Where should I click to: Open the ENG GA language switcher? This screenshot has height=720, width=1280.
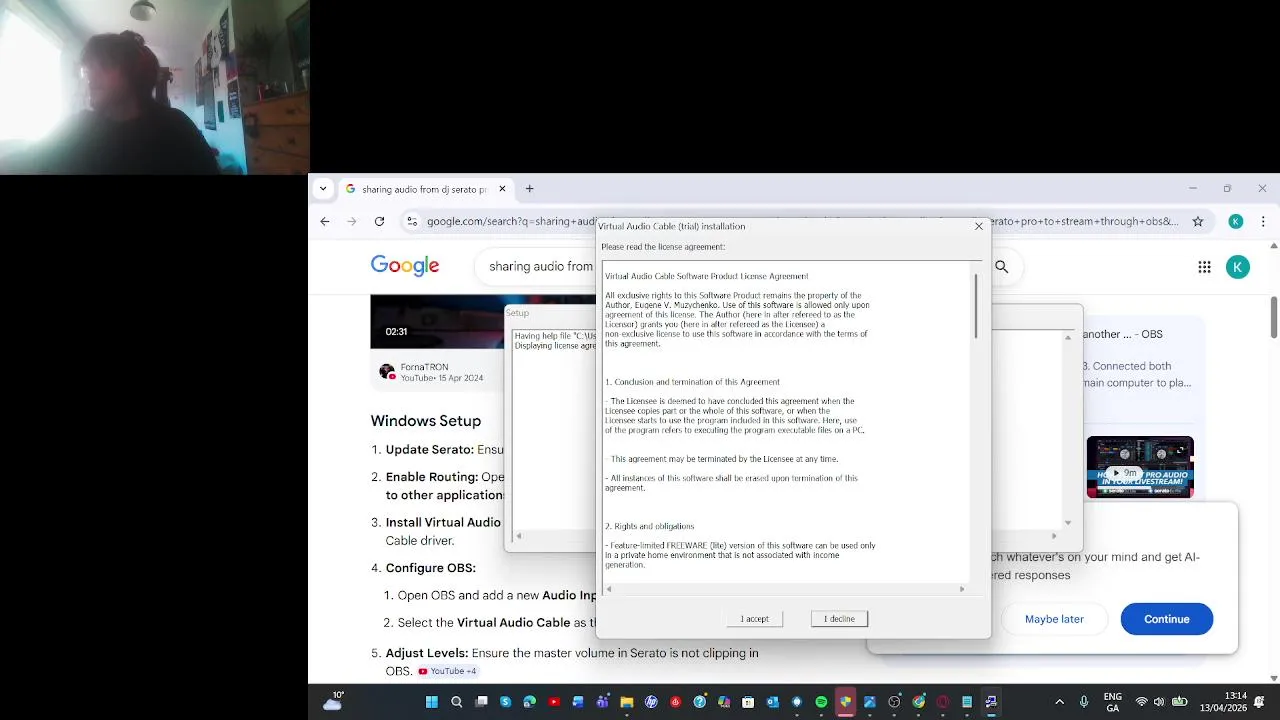1112,702
